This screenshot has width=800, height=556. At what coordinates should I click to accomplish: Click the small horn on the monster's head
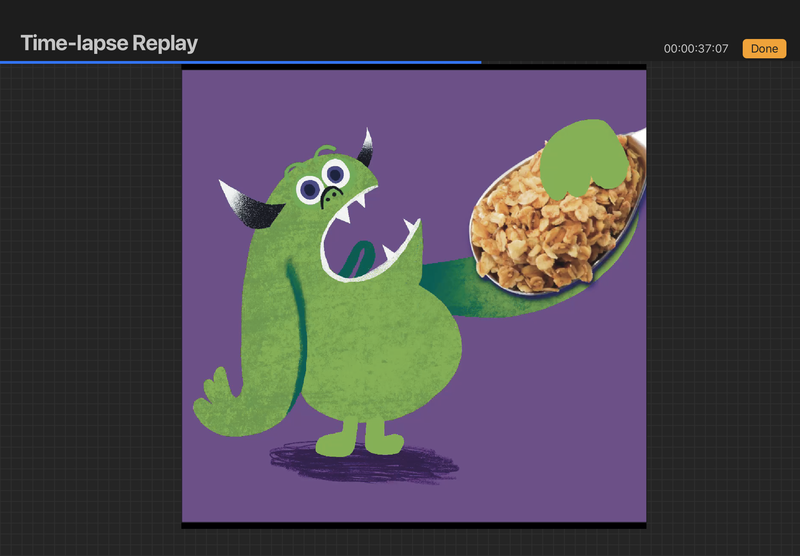tap(366, 147)
